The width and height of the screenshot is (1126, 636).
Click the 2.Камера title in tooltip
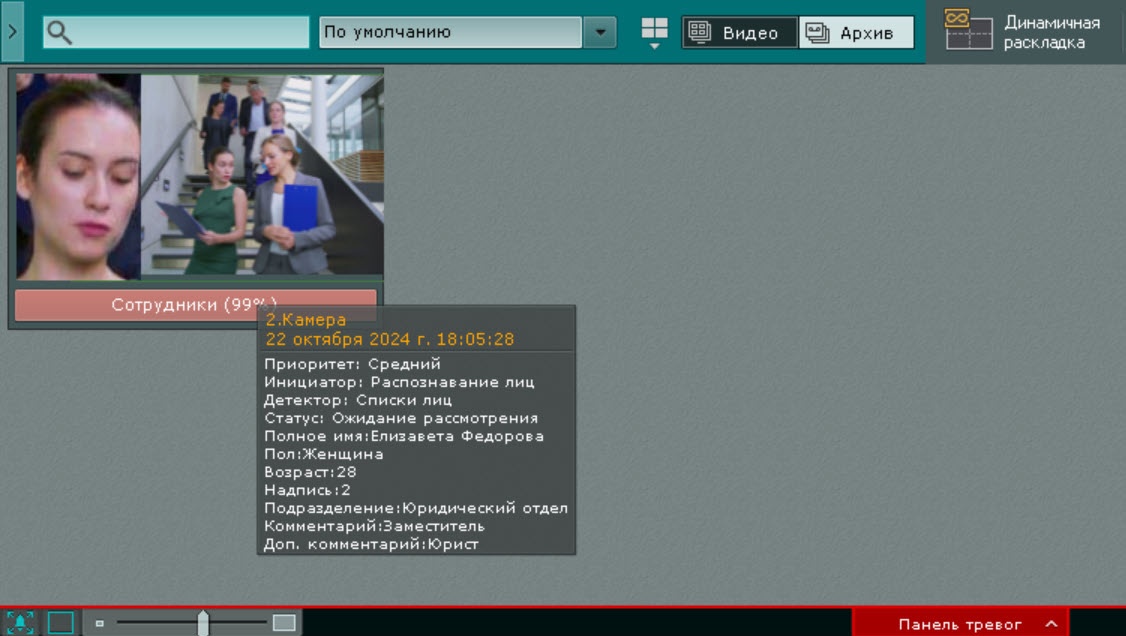[x=306, y=320]
